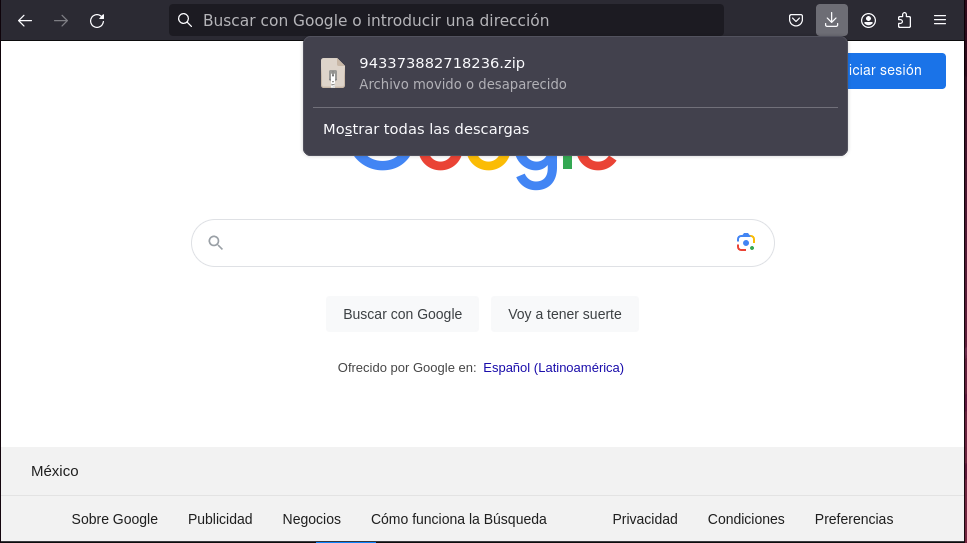Switch language to Español (Latinoamérica)
The height and width of the screenshot is (543, 967).
pyautogui.click(x=553, y=368)
